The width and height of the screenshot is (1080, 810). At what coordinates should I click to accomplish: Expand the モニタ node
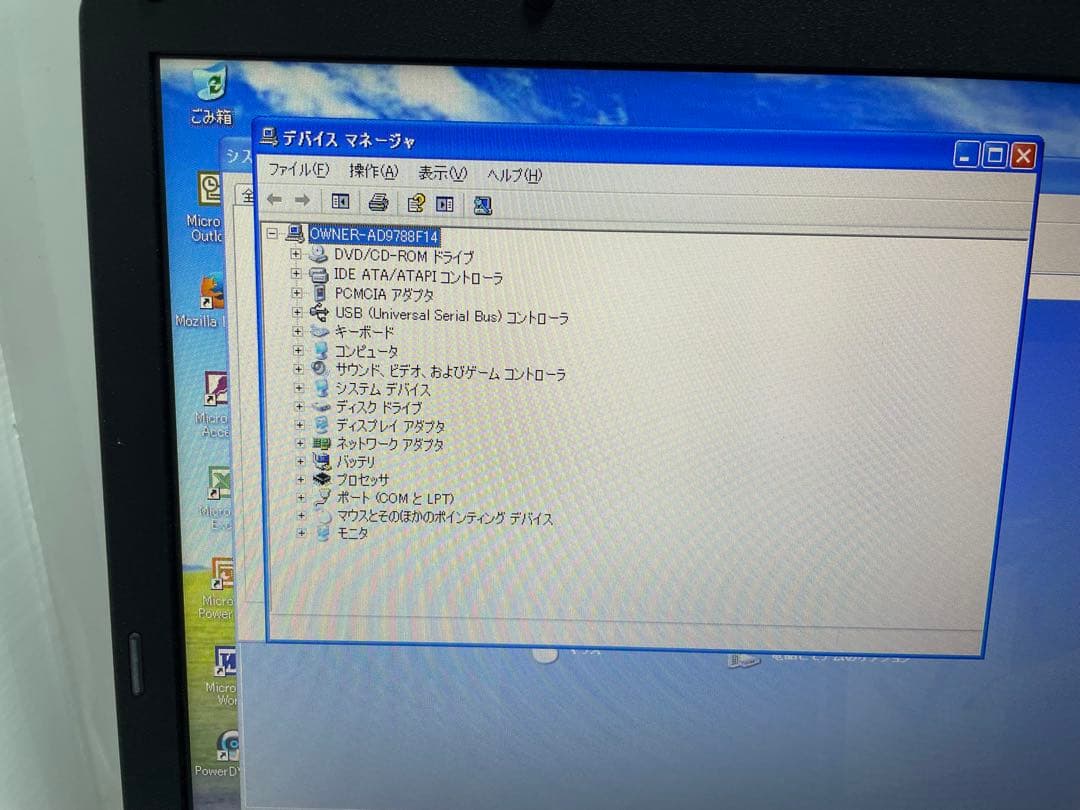[302, 532]
